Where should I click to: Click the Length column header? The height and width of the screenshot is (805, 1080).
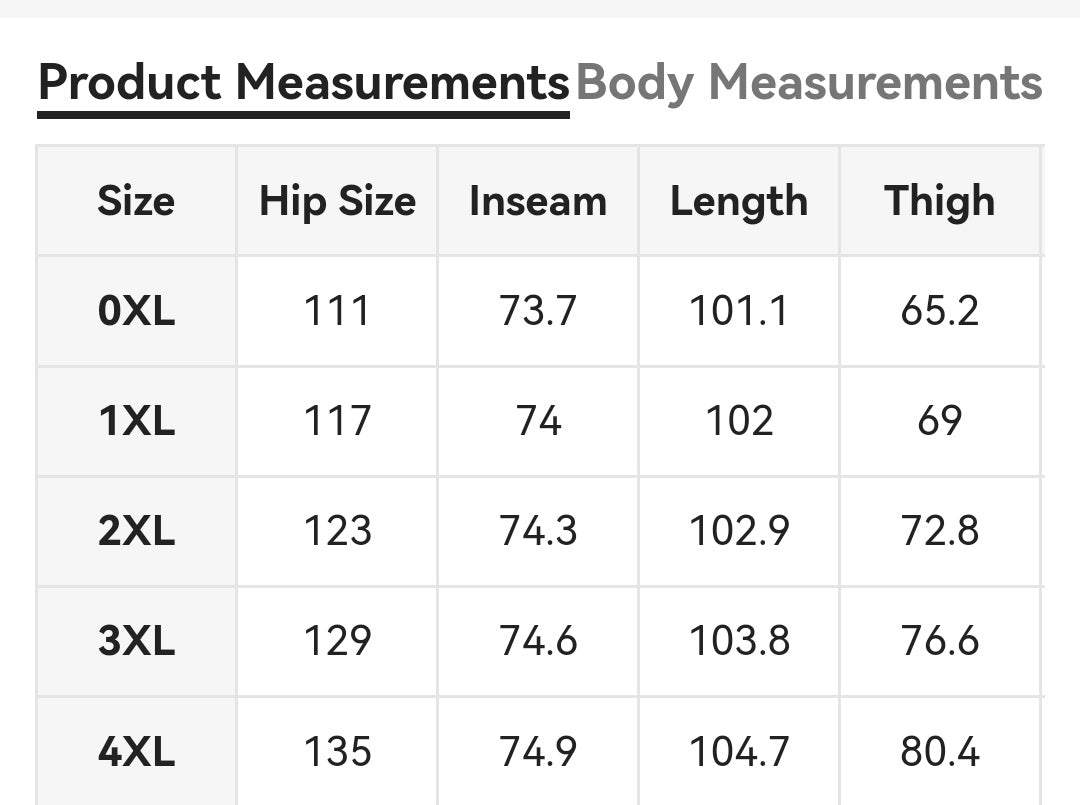coord(739,201)
